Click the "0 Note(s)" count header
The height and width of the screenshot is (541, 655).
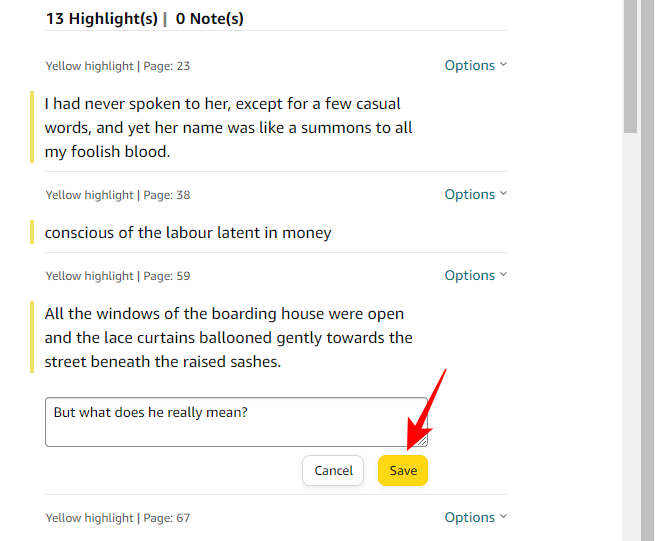pos(210,19)
